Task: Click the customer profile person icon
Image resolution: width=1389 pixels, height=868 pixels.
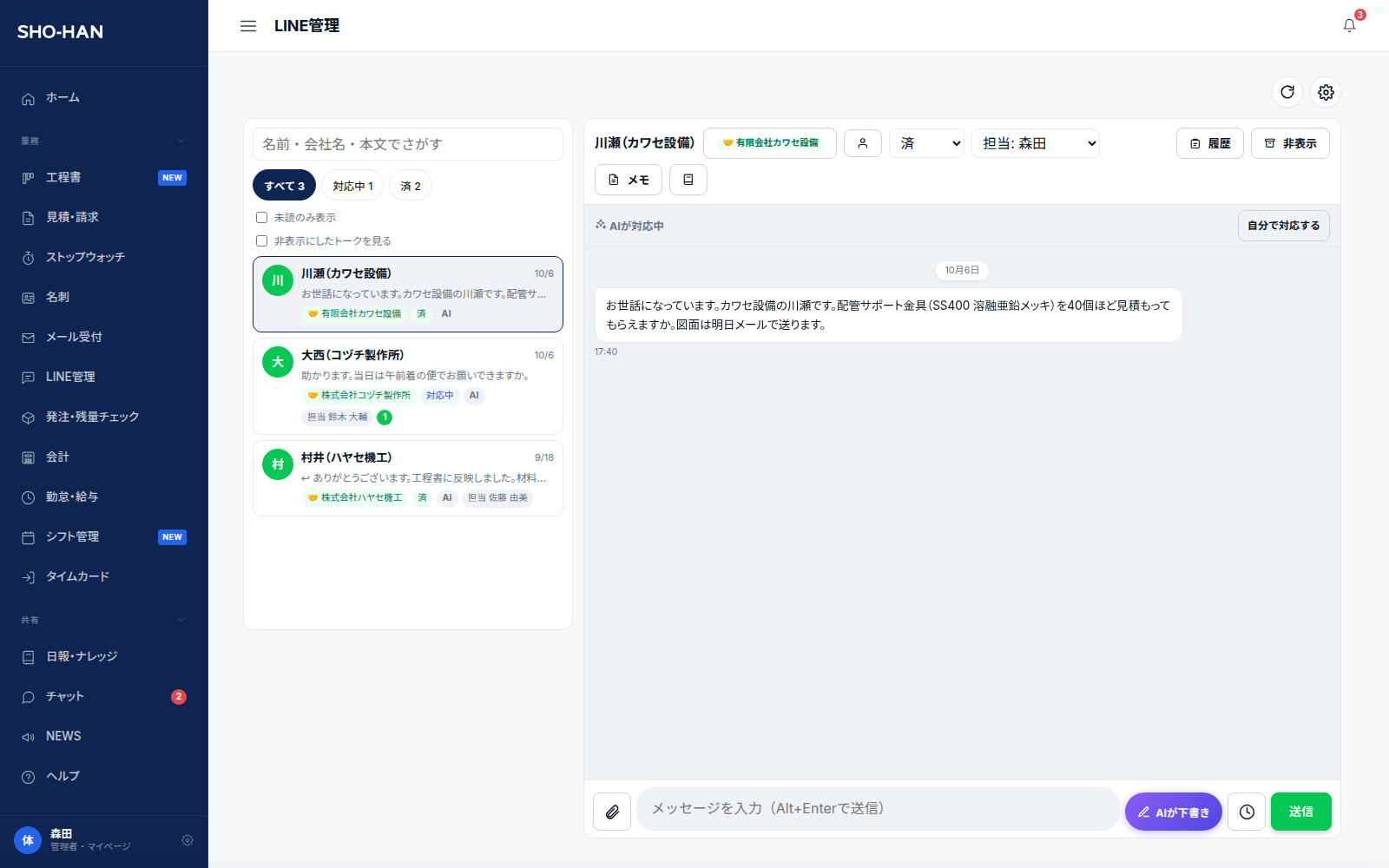Action: 863,143
